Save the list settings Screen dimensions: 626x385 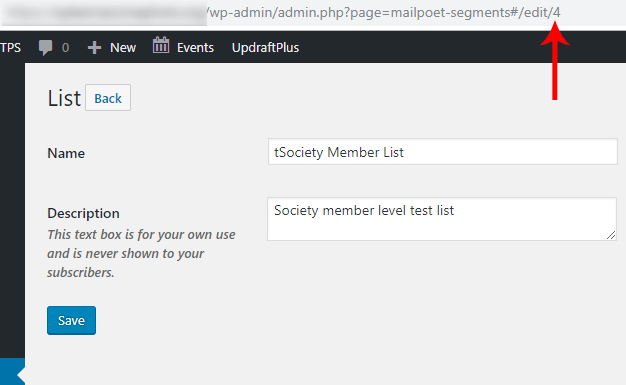coord(71,320)
